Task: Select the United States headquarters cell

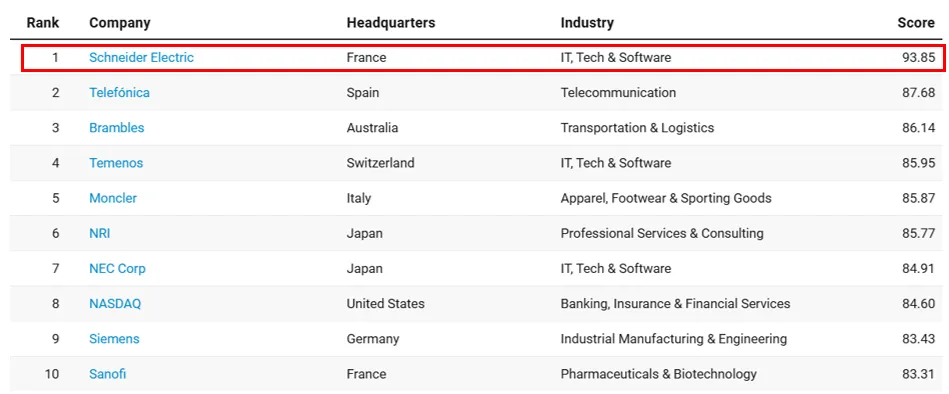Action: (386, 303)
